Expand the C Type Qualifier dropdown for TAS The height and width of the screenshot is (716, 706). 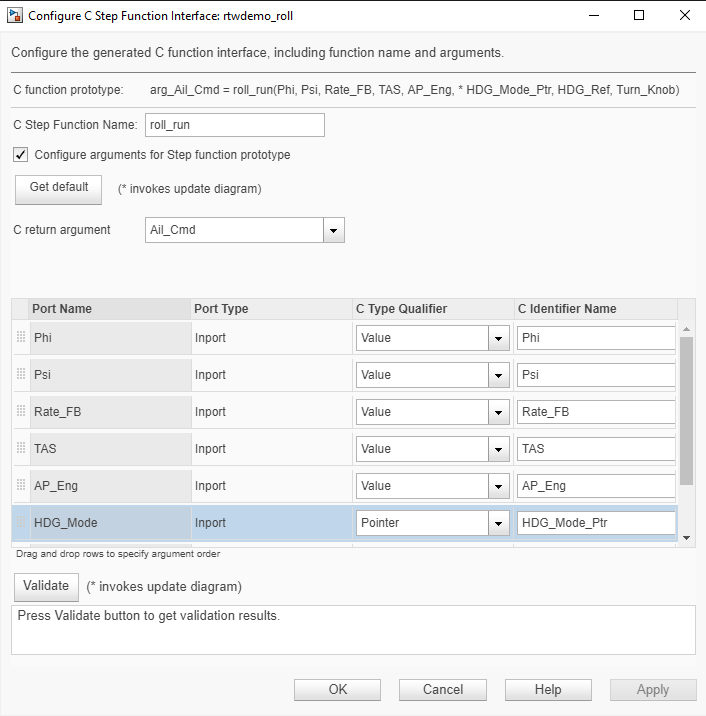[x=499, y=449]
